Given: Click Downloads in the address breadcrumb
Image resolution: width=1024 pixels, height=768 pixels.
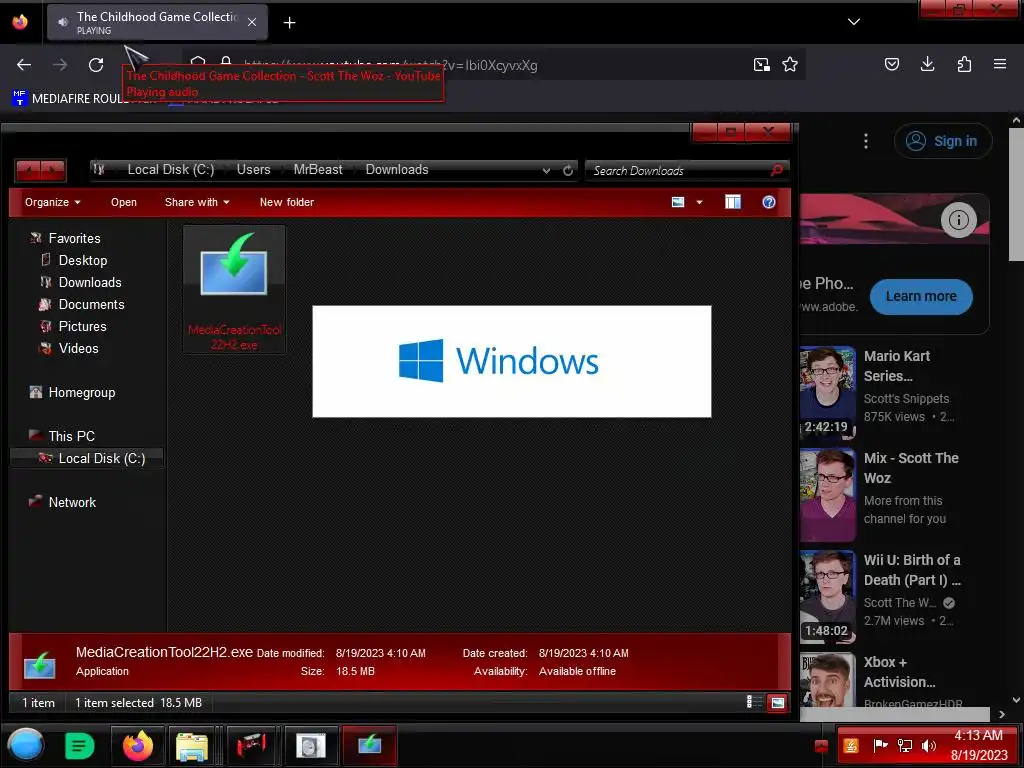Looking at the screenshot, I should tap(397, 170).
